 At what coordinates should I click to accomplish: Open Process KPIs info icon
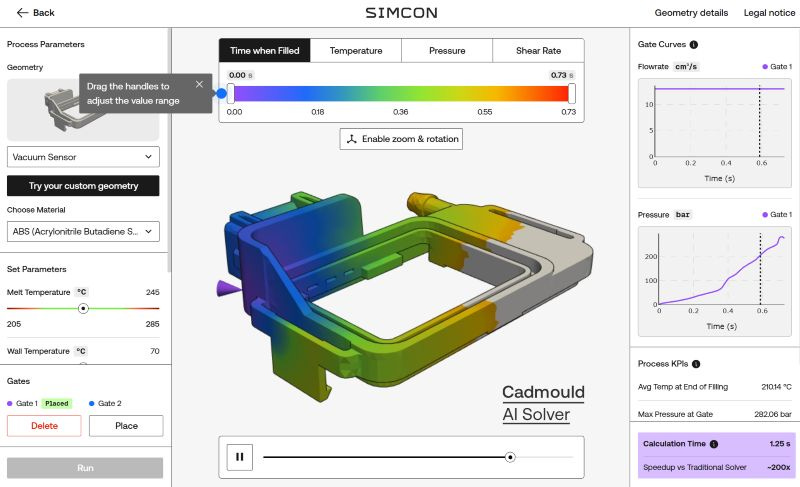pos(696,364)
